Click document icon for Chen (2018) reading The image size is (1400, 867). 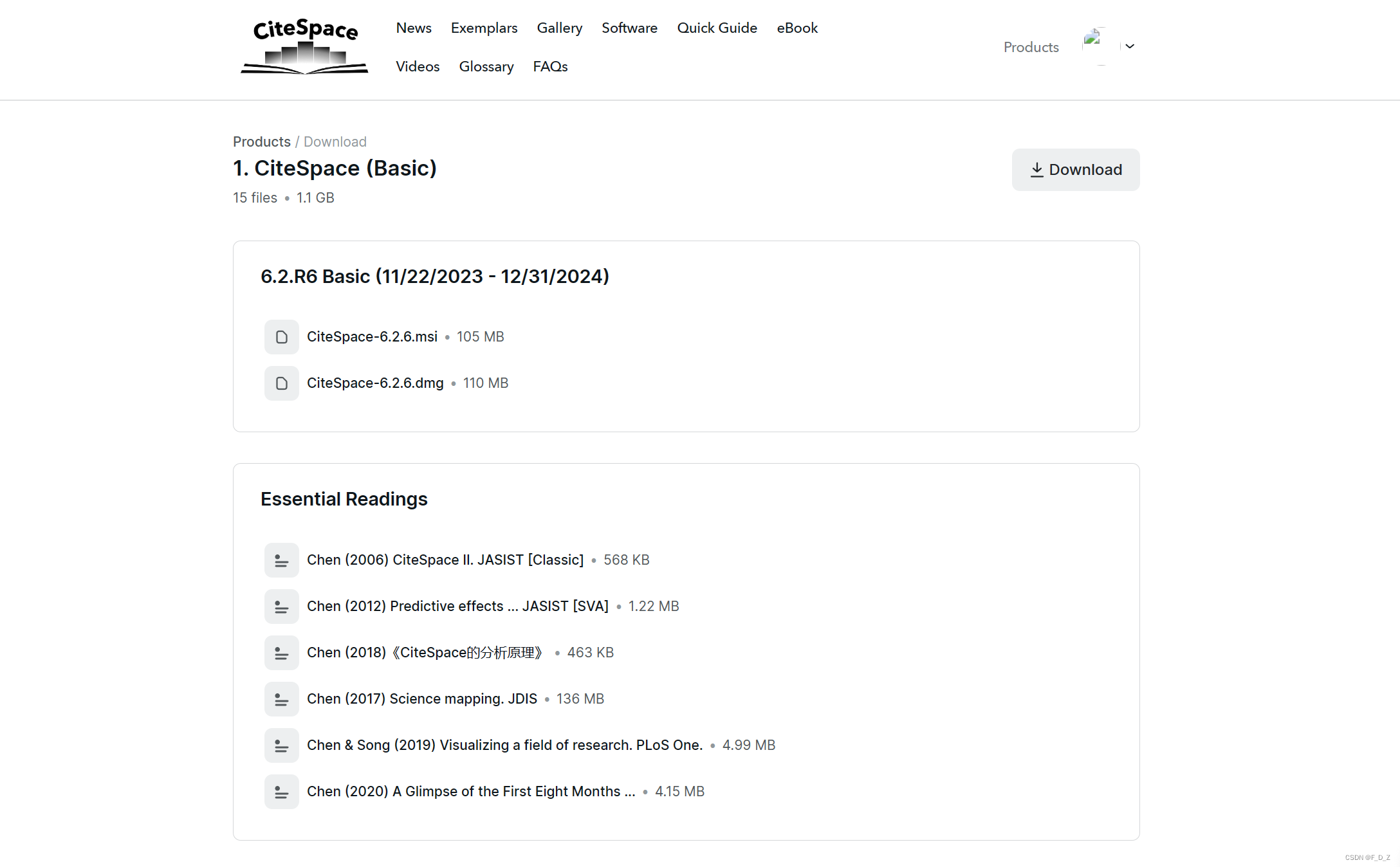coord(282,653)
